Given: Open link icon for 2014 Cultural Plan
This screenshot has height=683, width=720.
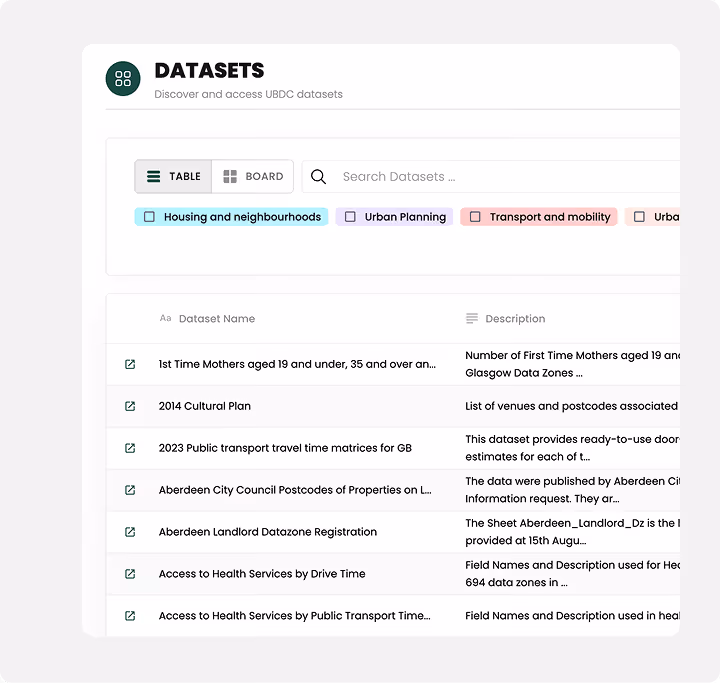Looking at the screenshot, I should point(130,406).
